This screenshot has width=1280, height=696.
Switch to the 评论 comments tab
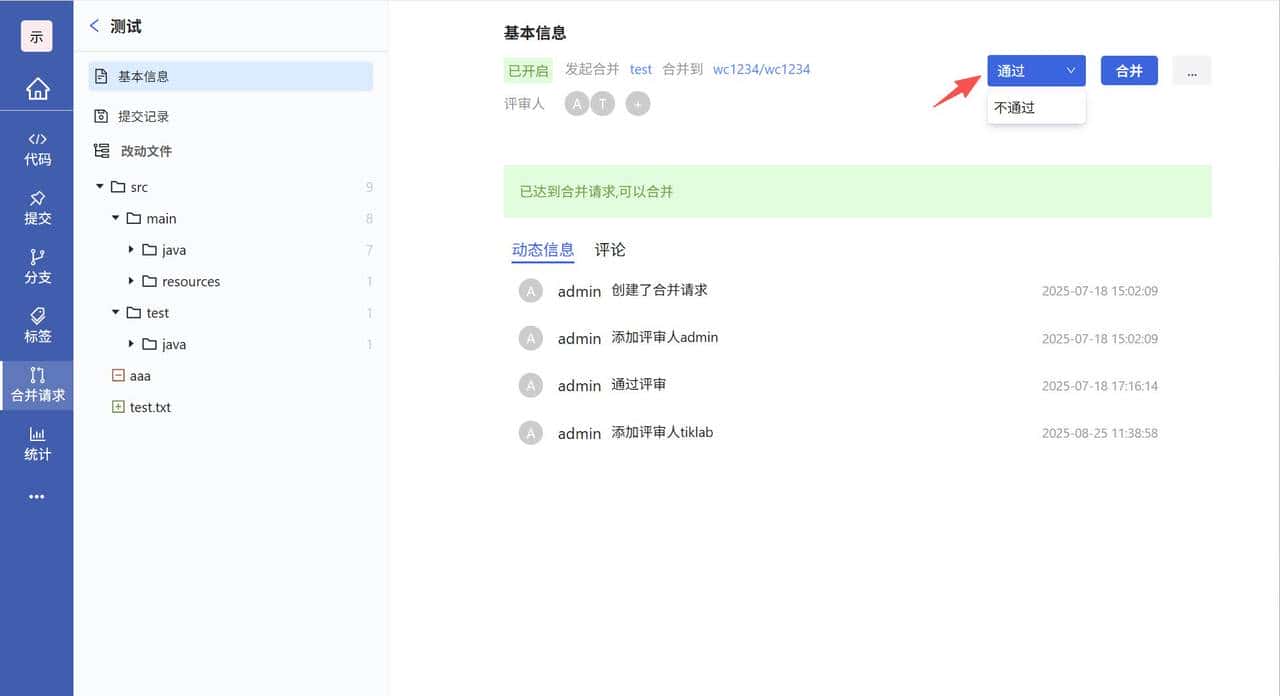[x=610, y=250]
